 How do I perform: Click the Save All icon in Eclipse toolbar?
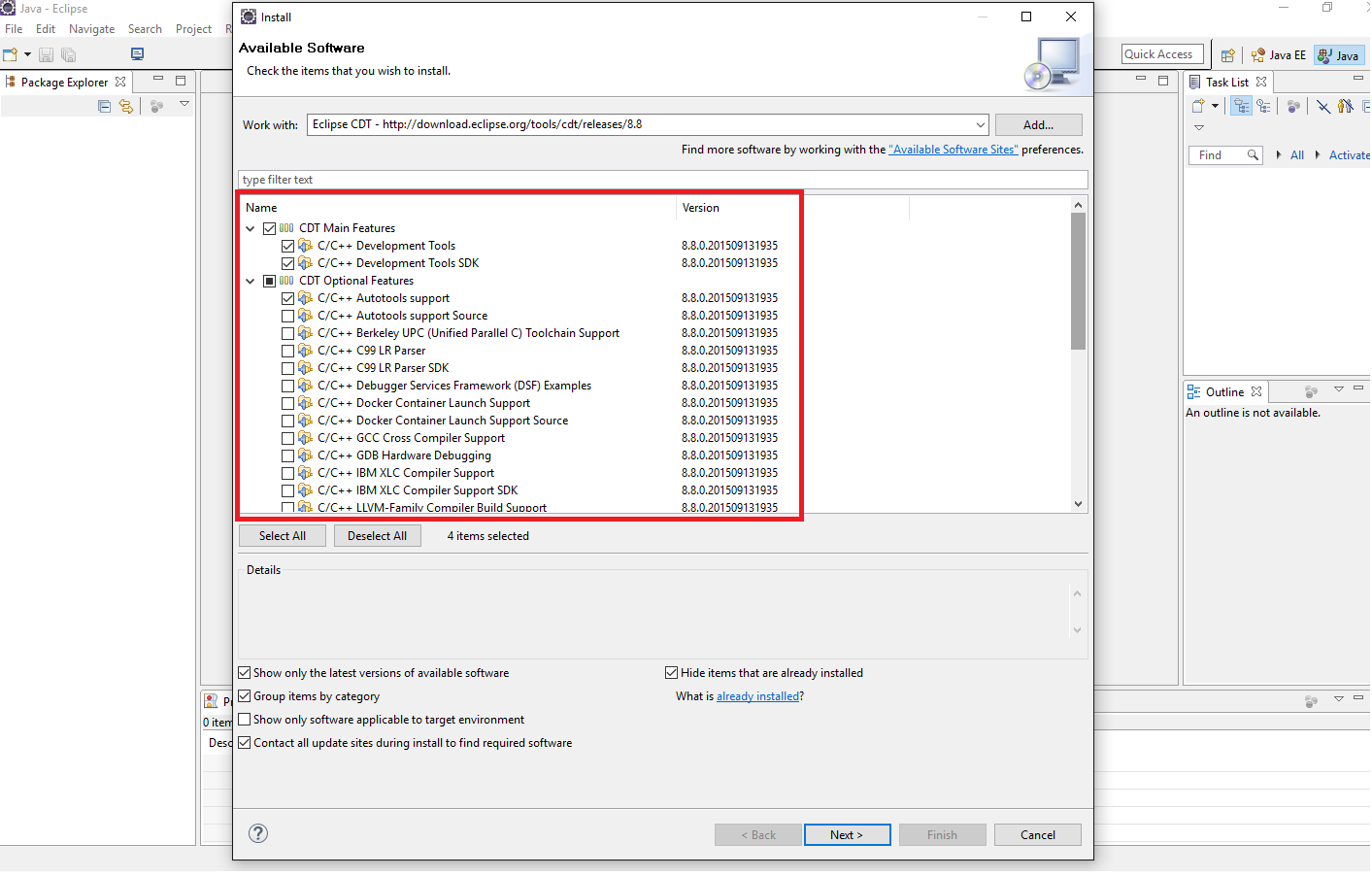click(x=68, y=54)
